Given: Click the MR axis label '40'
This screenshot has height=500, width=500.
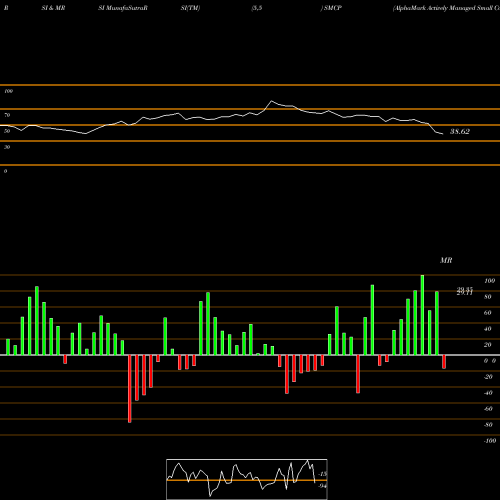Looking at the screenshot, I should pos(488,329).
